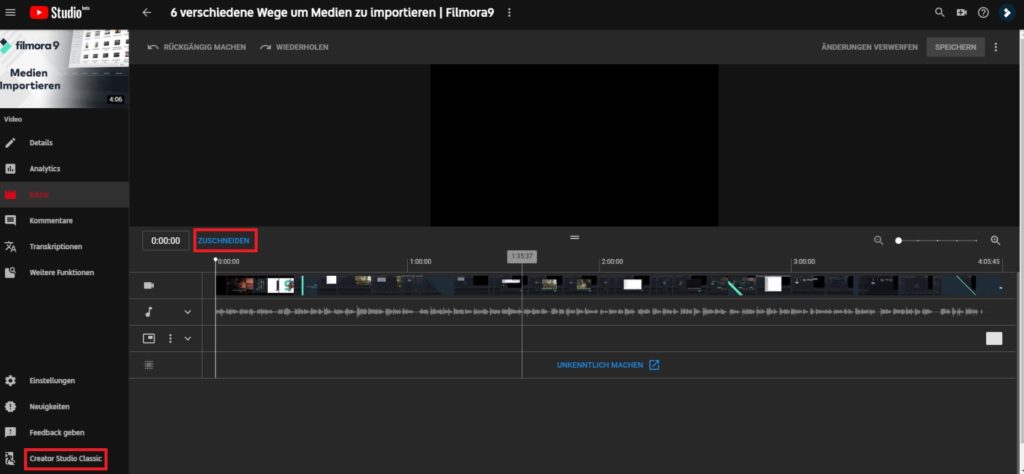Click the blur track icon

coord(149,365)
